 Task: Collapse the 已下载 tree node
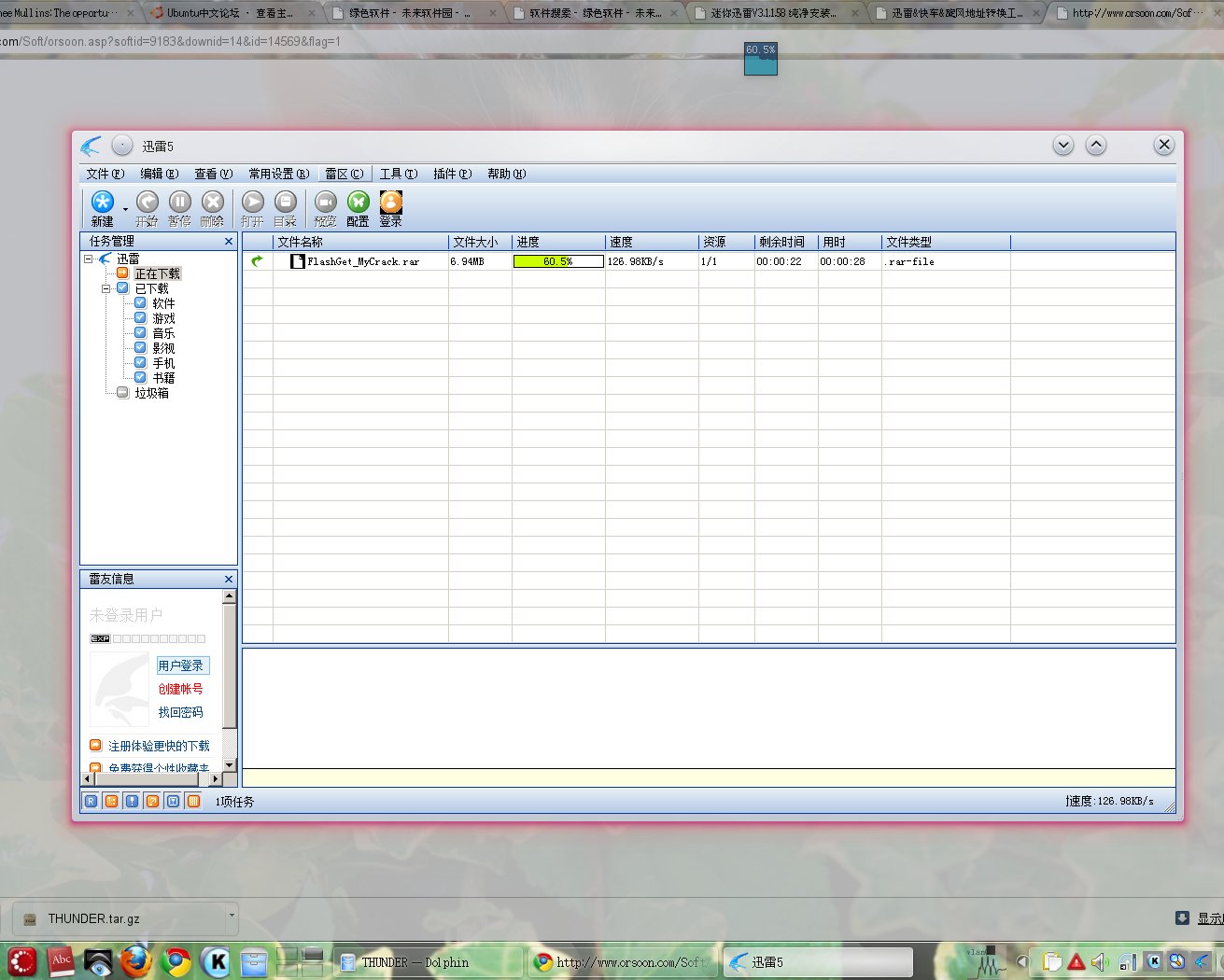(x=106, y=288)
